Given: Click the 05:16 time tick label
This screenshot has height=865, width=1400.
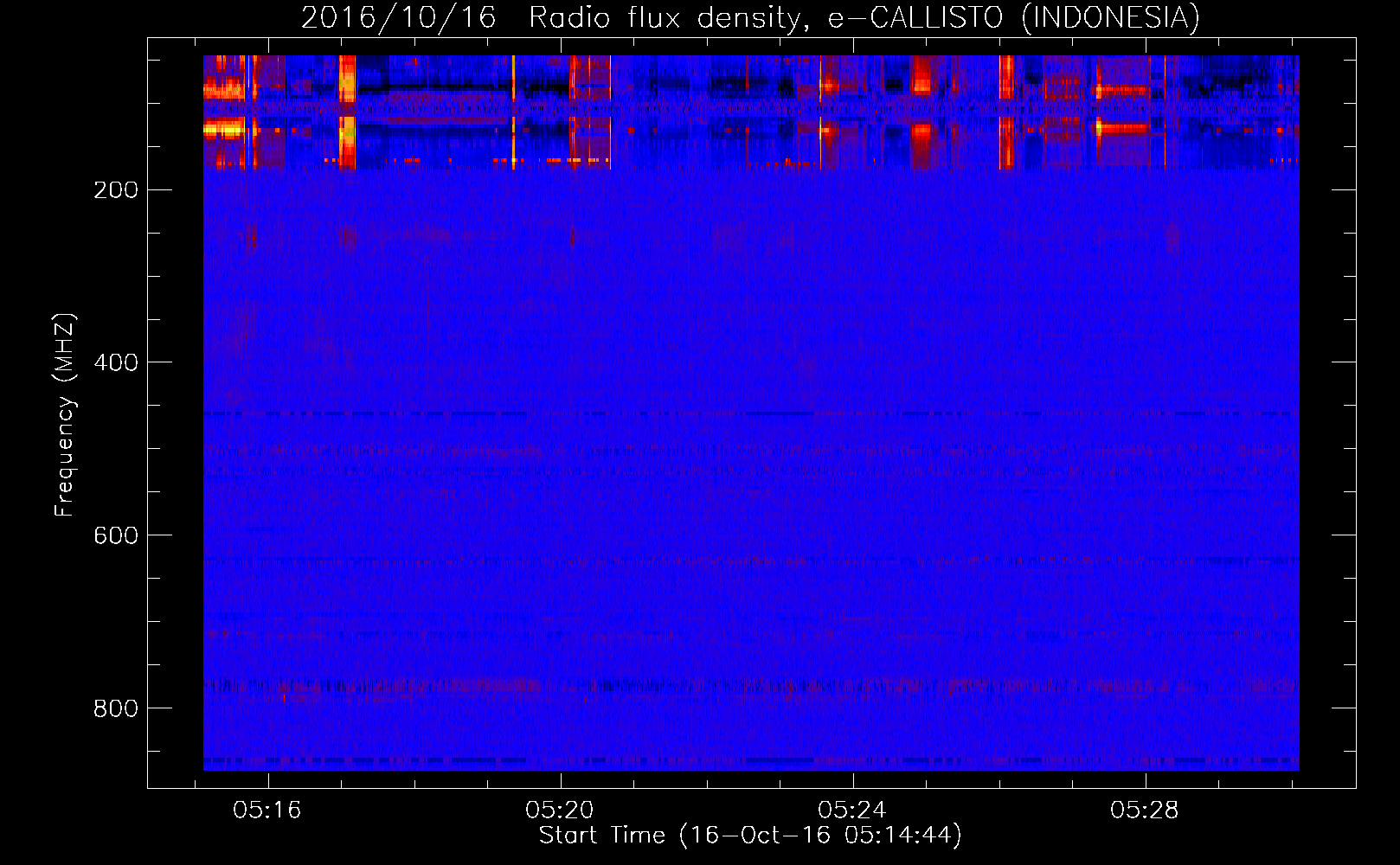Looking at the screenshot, I should pos(267,810).
